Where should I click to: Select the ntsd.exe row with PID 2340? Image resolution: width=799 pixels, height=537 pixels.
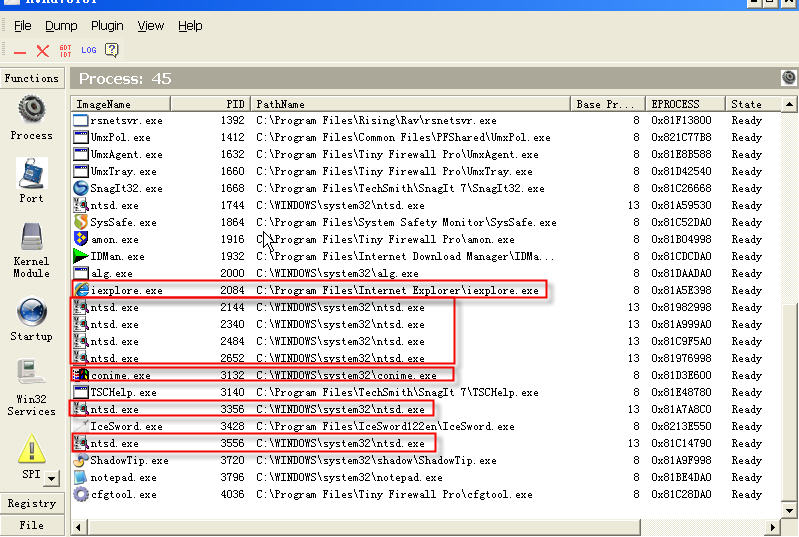point(425,325)
